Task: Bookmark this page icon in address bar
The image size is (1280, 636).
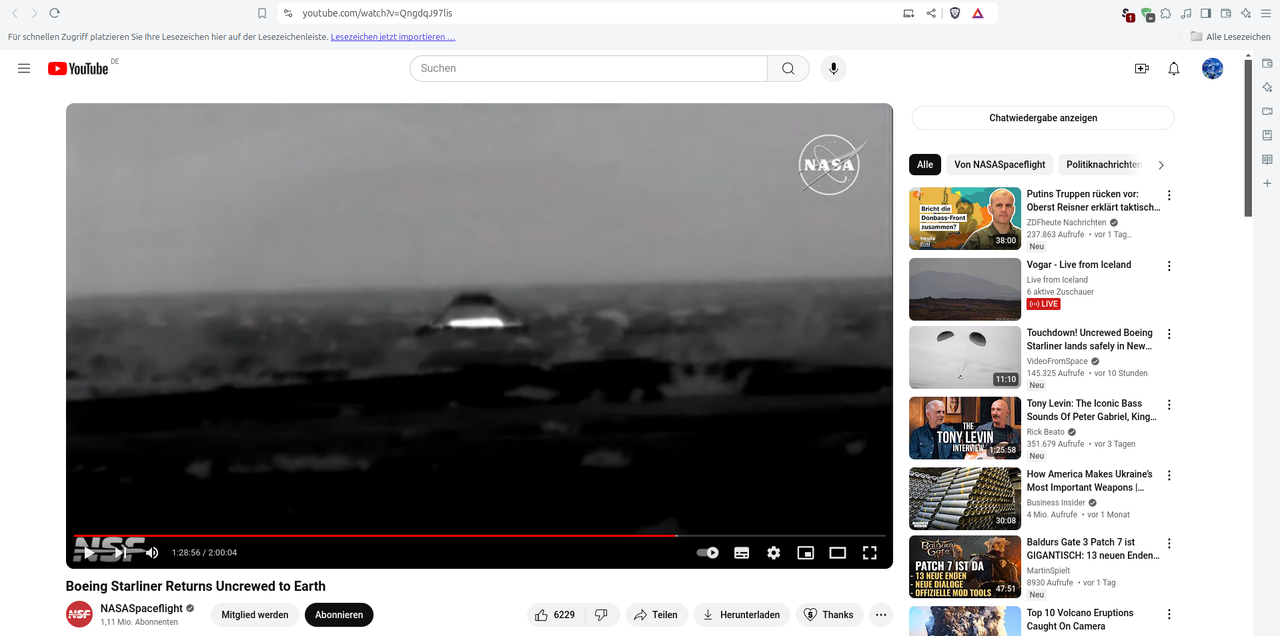Action: pyautogui.click(x=262, y=13)
